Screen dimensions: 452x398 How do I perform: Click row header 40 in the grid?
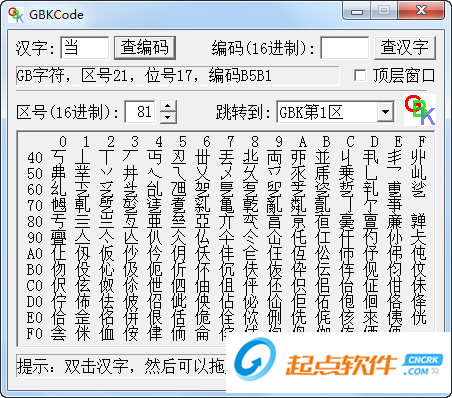[x=35, y=157]
